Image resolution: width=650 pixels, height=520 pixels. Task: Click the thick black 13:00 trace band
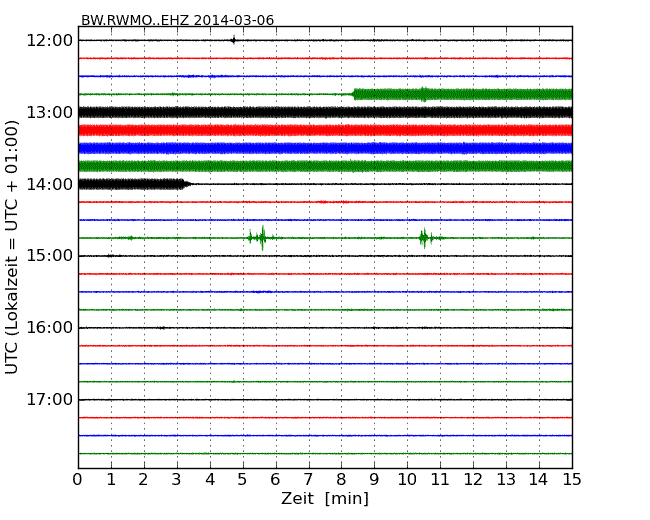pyautogui.click(x=325, y=112)
